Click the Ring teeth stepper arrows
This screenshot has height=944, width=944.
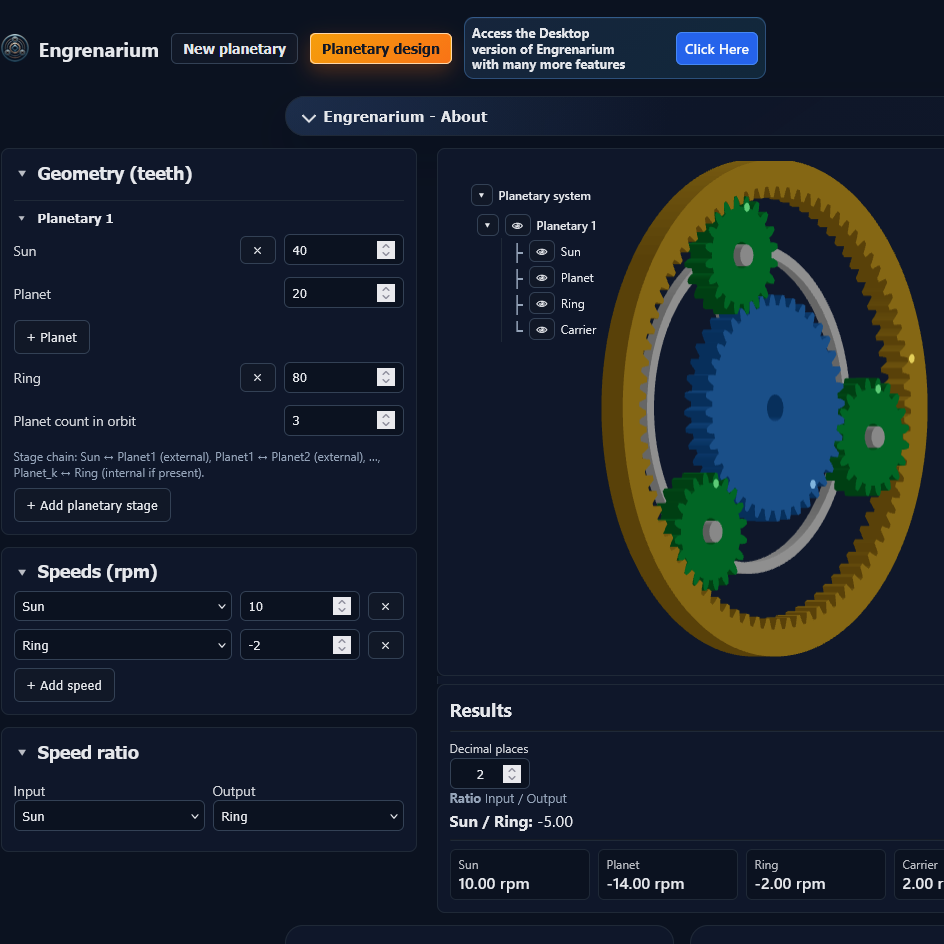click(386, 377)
